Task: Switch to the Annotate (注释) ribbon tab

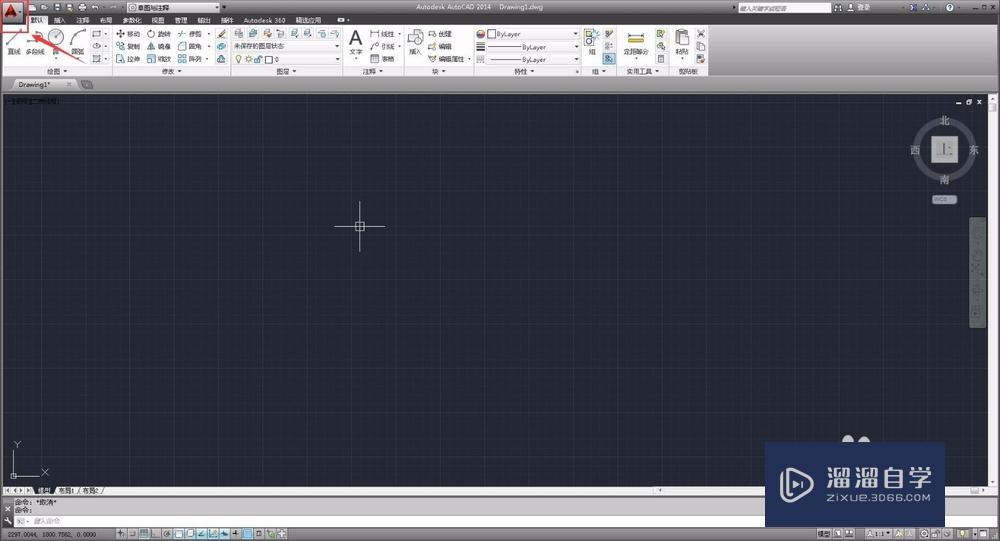Action: coord(83,20)
